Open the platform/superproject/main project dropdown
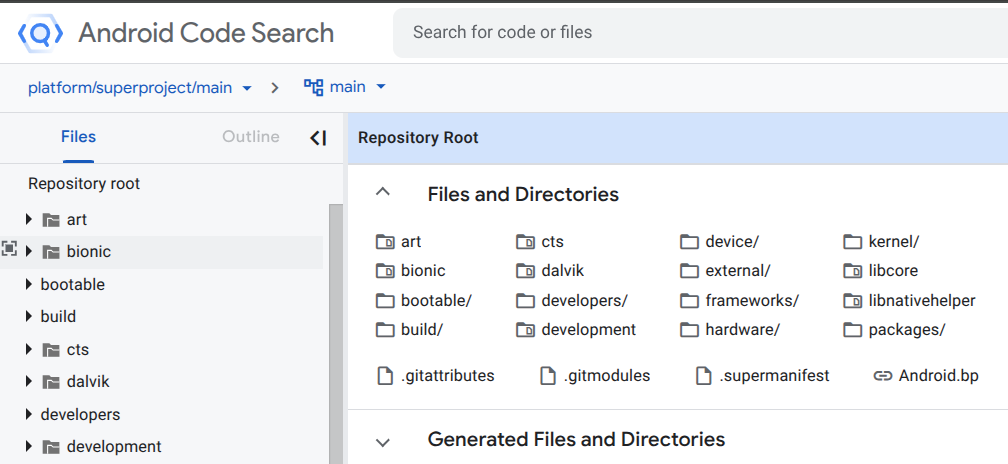Image resolution: width=1008 pixels, height=464 pixels. coord(140,87)
